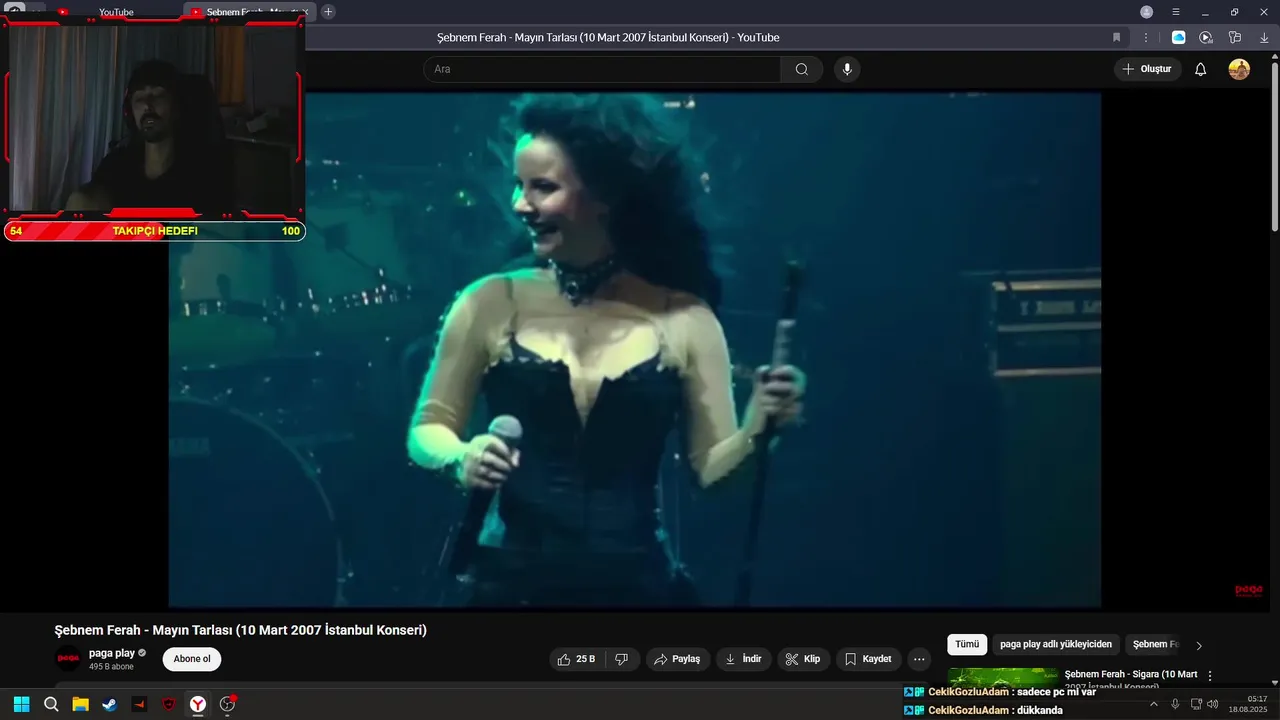Click the İndir download button

pyautogui.click(x=743, y=659)
